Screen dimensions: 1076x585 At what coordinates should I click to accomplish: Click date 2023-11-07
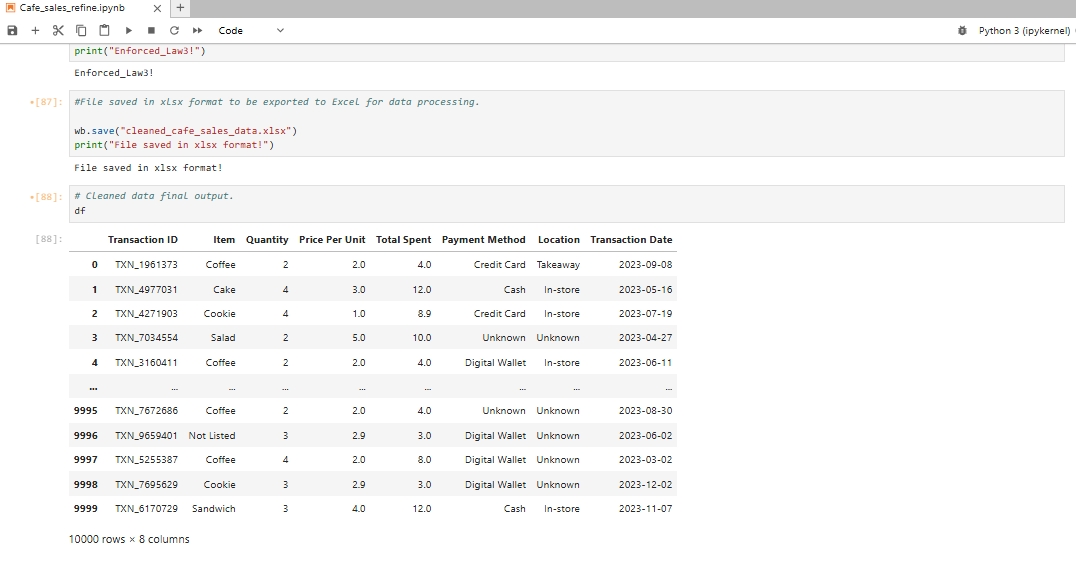pos(645,509)
